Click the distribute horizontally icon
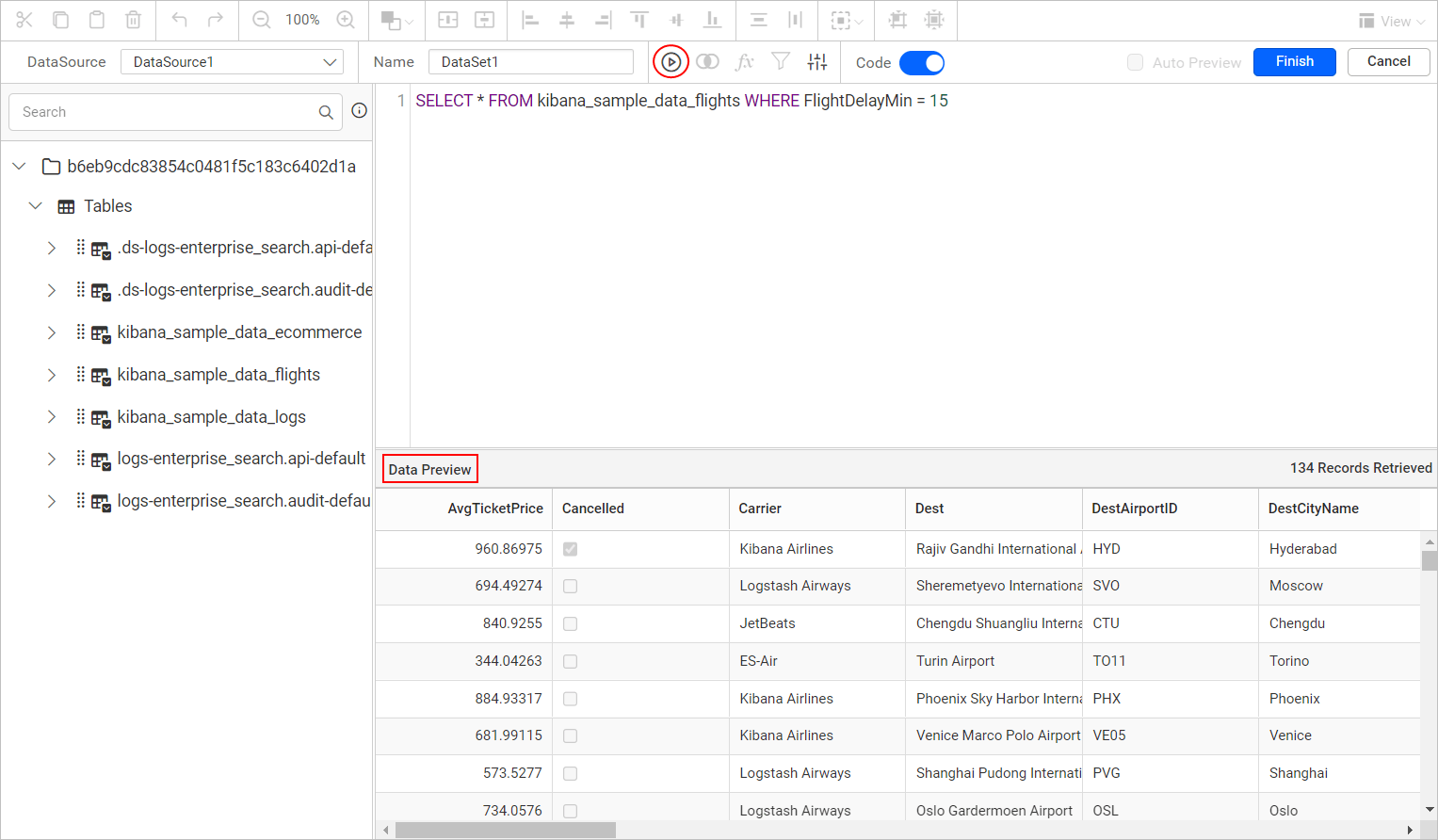This screenshot has height=840, width=1438. pos(795,20)
